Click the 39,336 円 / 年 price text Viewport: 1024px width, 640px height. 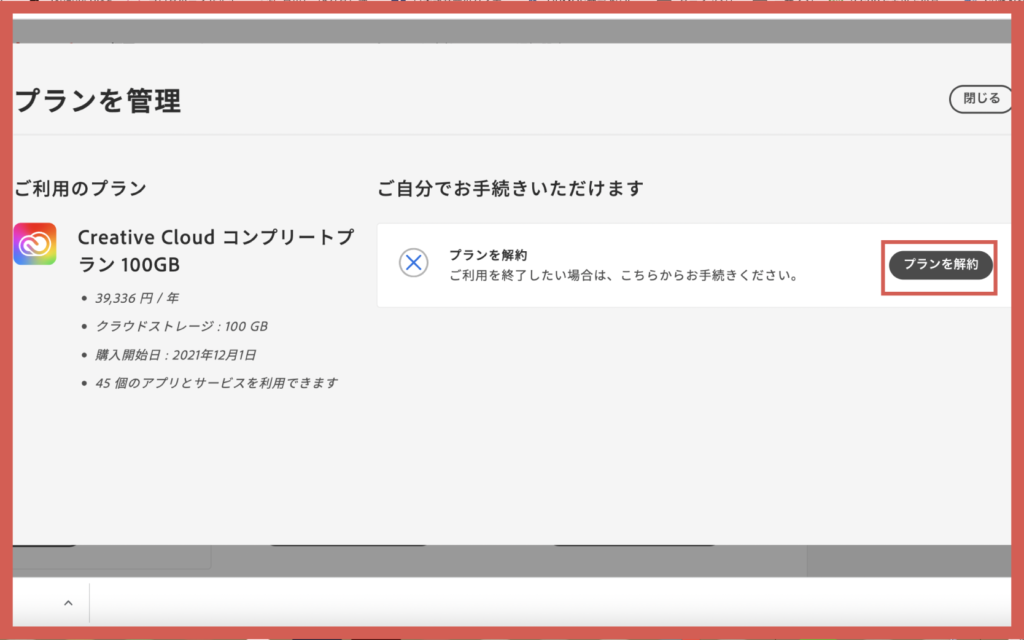pyautogui.click(x=136, y=298)
